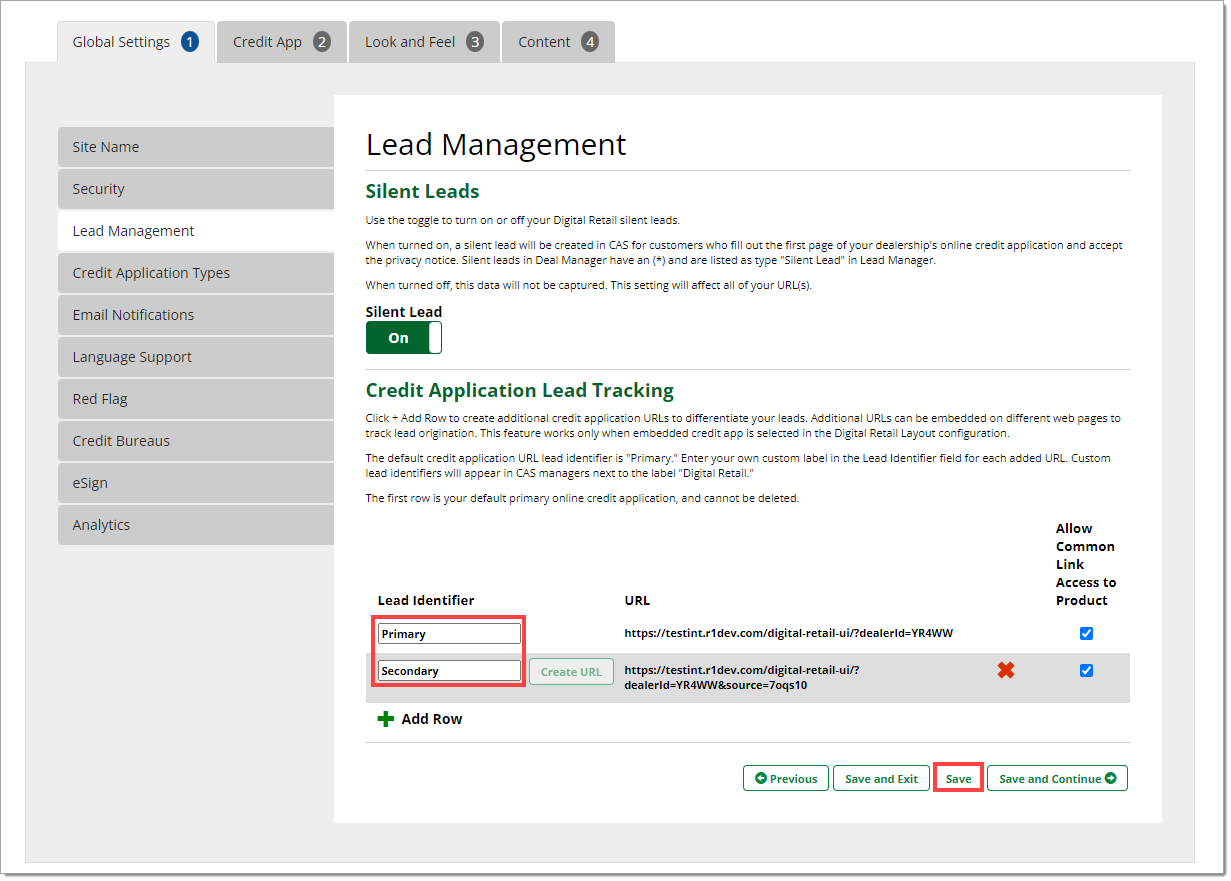
Task: Delete the Secondary row with red X
Action: [x=1006, y=670]
